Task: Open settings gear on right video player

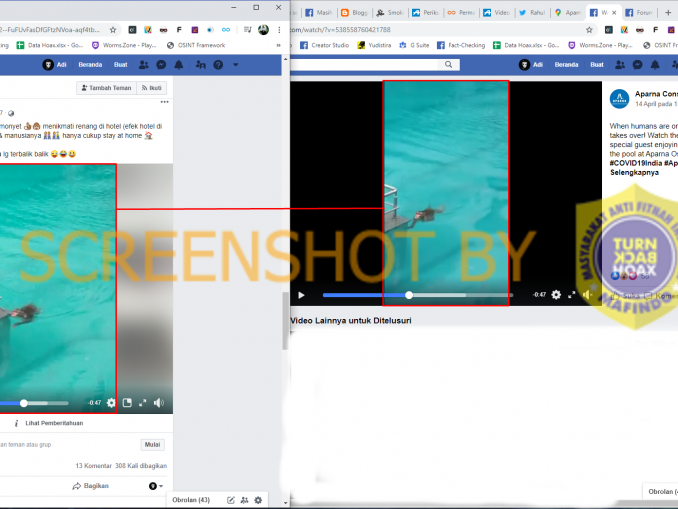Action: pos(556,295)
